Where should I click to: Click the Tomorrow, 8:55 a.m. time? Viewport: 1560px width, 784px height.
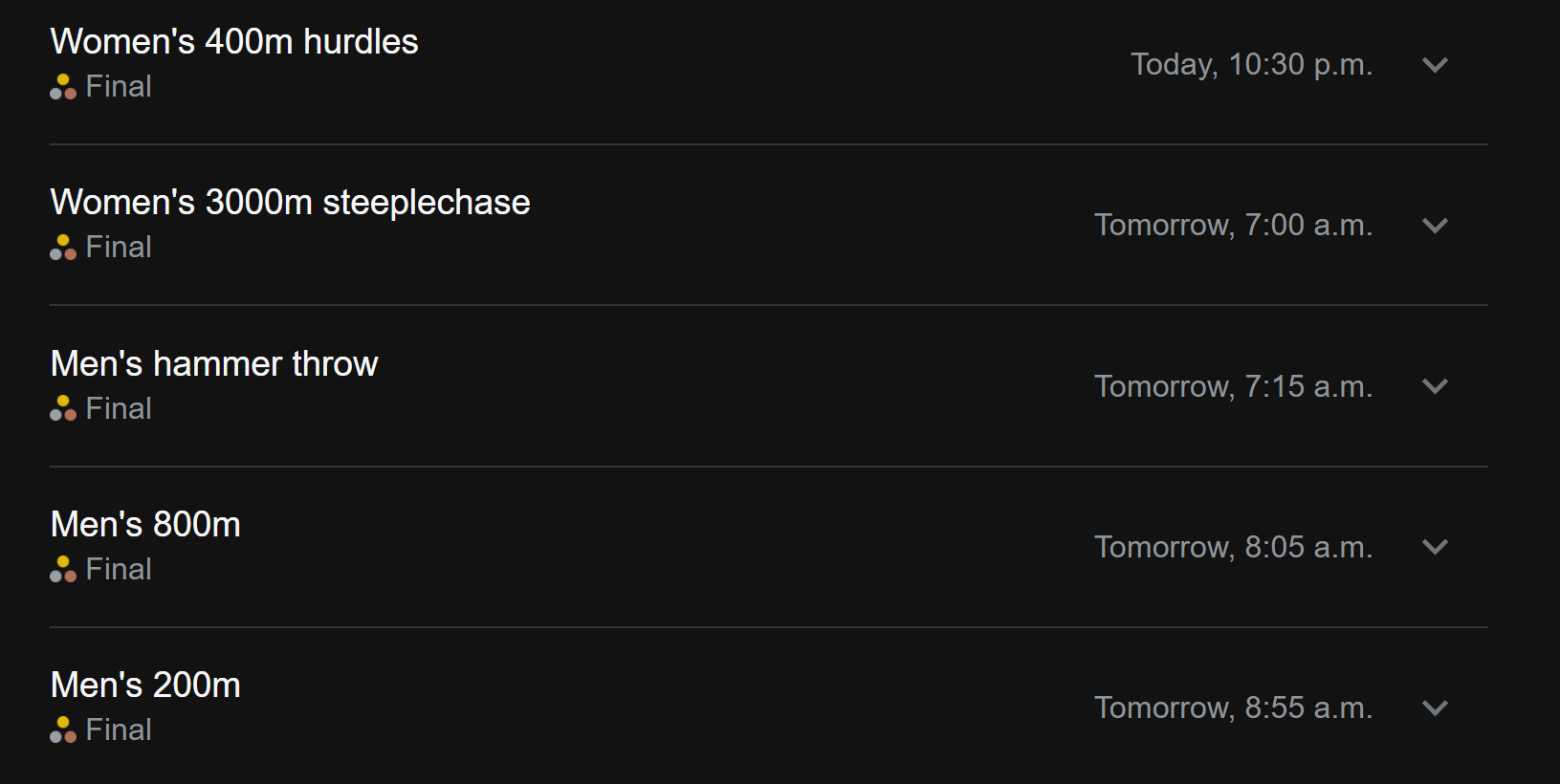coord(1233,708)
